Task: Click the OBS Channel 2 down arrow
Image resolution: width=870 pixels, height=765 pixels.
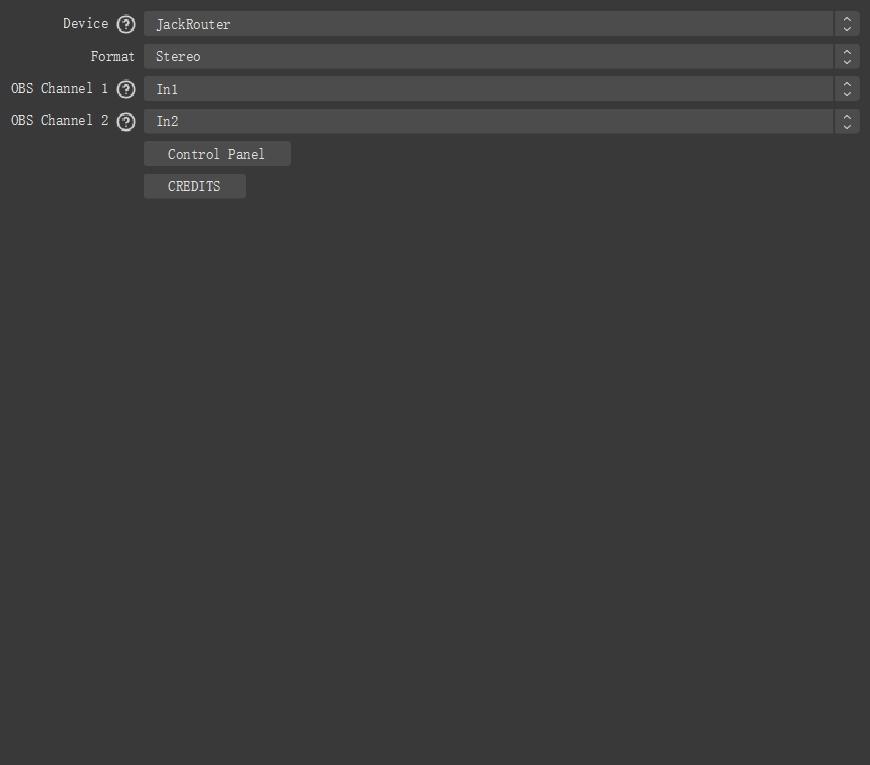Action: tap(847, 126)
